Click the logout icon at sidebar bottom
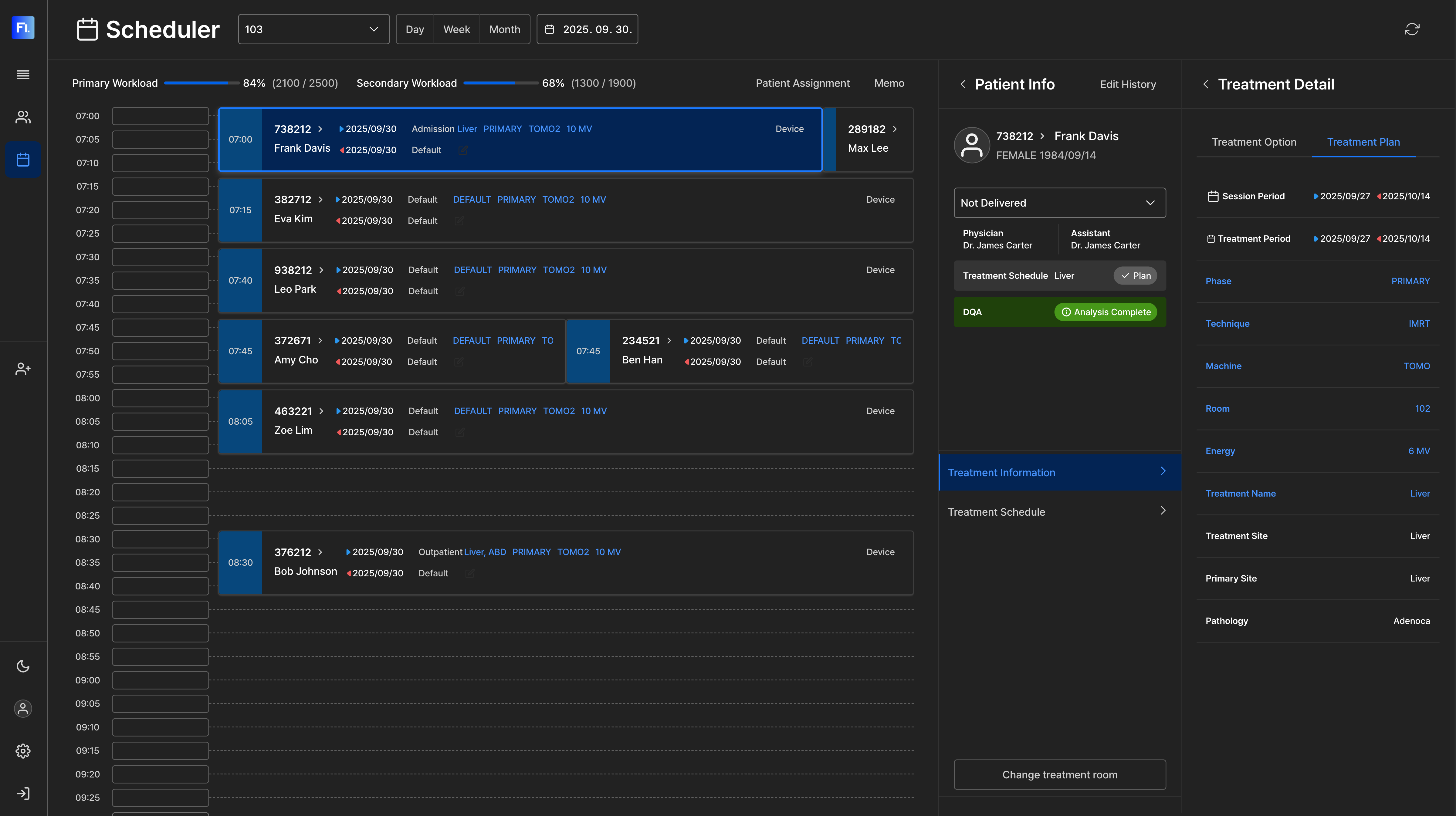Image resolution: width=1456 pixels, height=816 pixels. pyautogui.click(x=23, y=793)
